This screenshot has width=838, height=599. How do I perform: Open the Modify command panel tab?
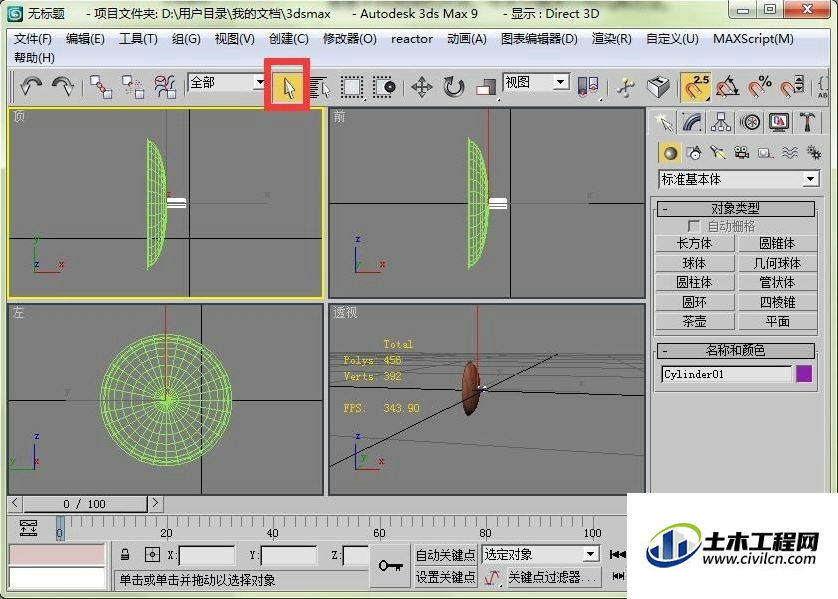point(693,122)
